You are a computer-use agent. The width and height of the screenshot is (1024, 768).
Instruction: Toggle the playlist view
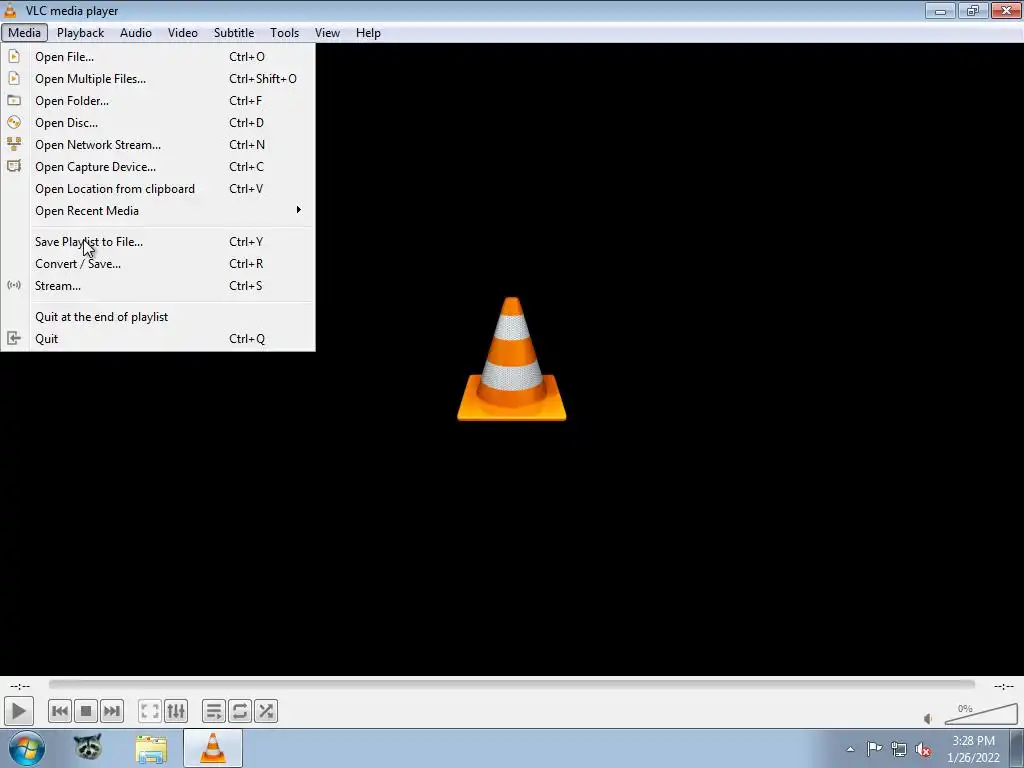214,711
